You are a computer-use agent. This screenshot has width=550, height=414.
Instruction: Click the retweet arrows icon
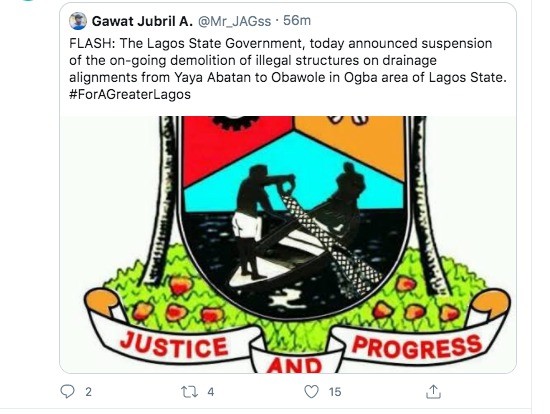(189, 392)
